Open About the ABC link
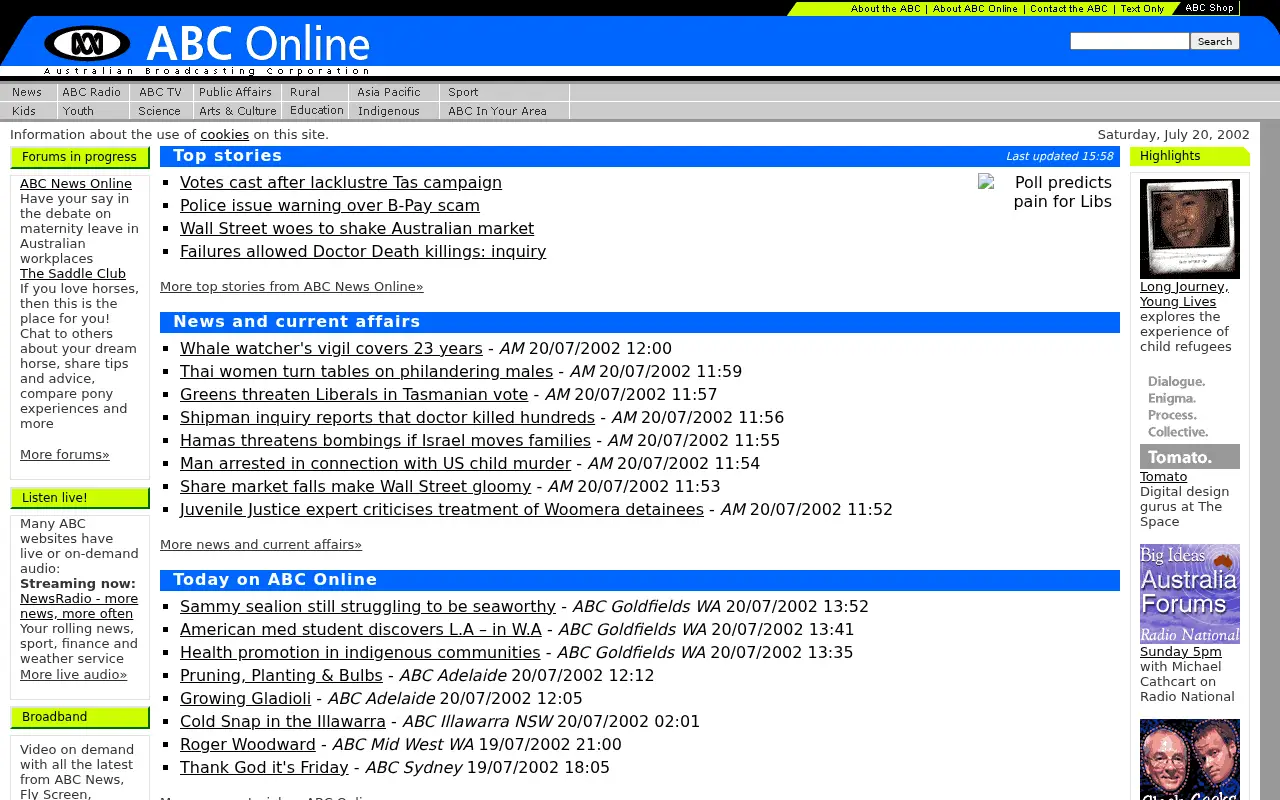 pyautogui.click(x=885, y=8)
